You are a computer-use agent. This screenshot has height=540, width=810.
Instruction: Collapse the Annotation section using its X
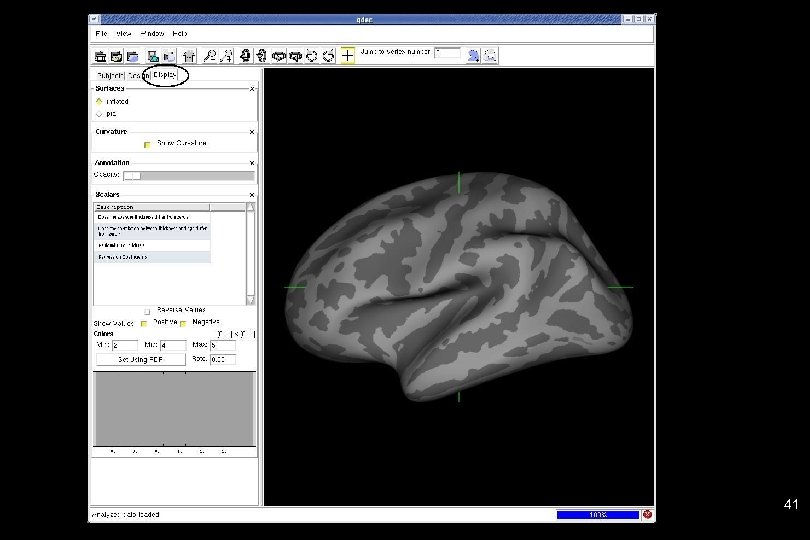pos(252,163)
